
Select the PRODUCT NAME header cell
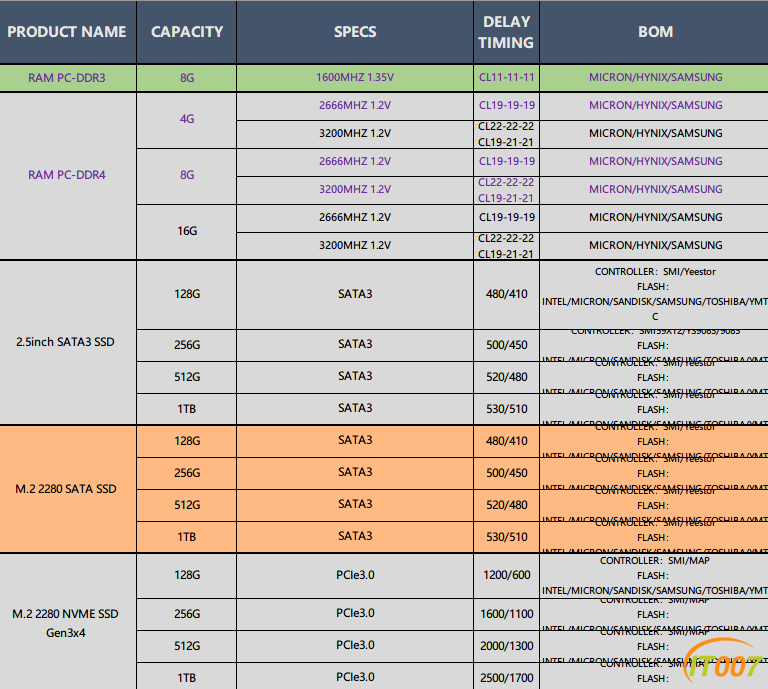68,32
